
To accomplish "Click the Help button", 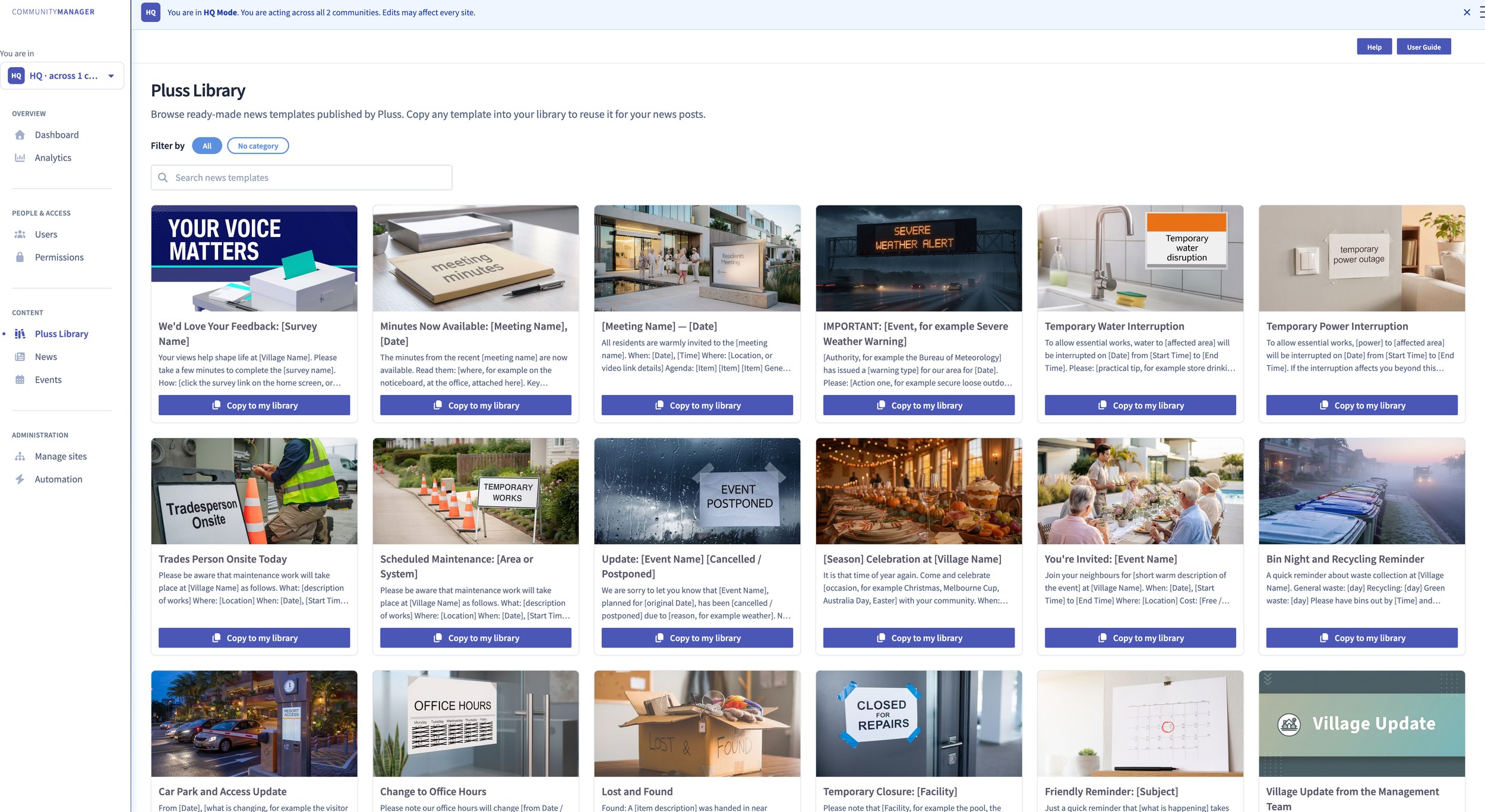I will click(x=1374, y=47).
